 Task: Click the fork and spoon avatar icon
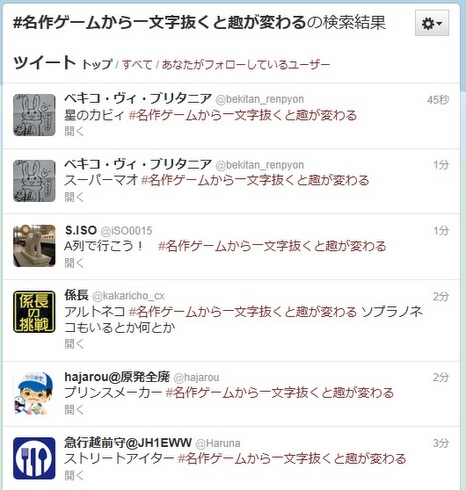[34, 458]
